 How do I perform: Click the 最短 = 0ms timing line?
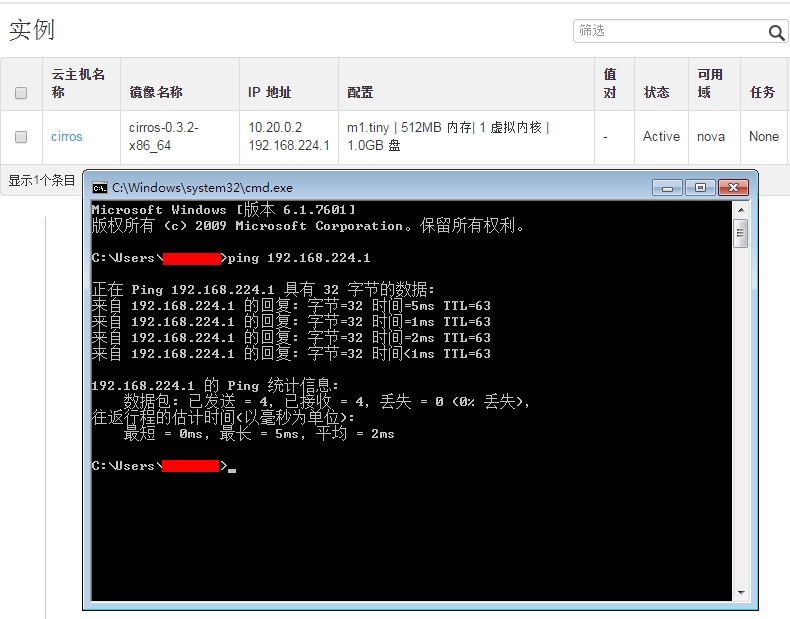pyautogui.click(x=259, y=434)
